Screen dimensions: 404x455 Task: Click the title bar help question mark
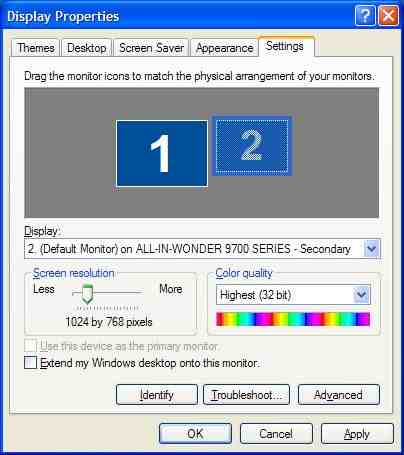[x=365, y=15]
